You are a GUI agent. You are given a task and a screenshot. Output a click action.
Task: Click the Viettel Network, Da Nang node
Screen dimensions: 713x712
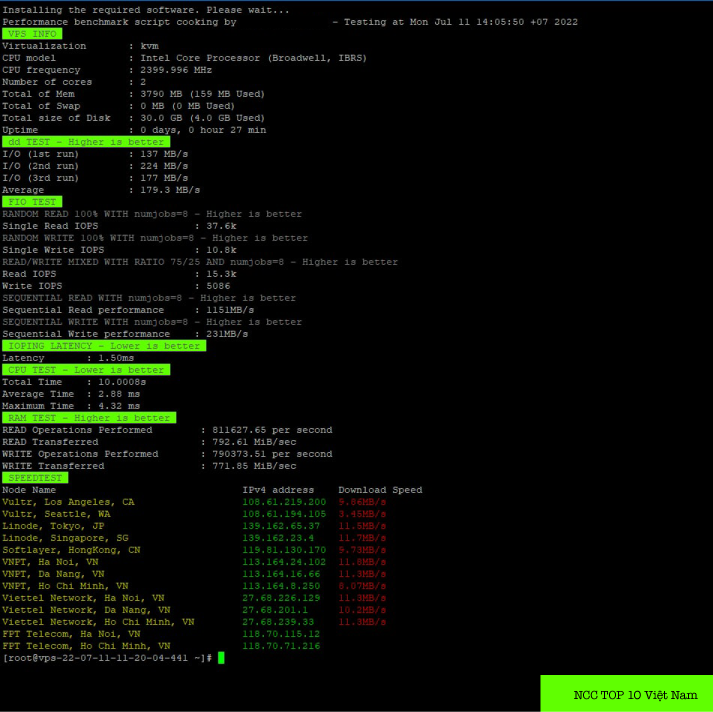point(86,610)
